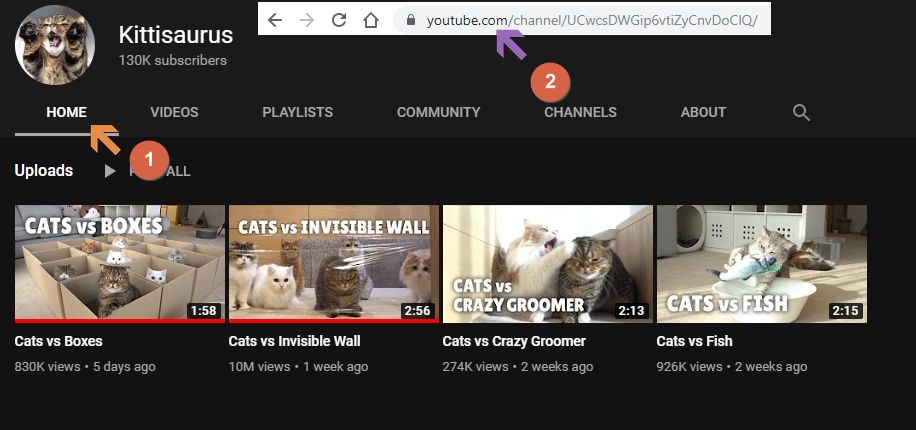Select the Channels tab
The image size is (916, 430).
coord(580,112)
